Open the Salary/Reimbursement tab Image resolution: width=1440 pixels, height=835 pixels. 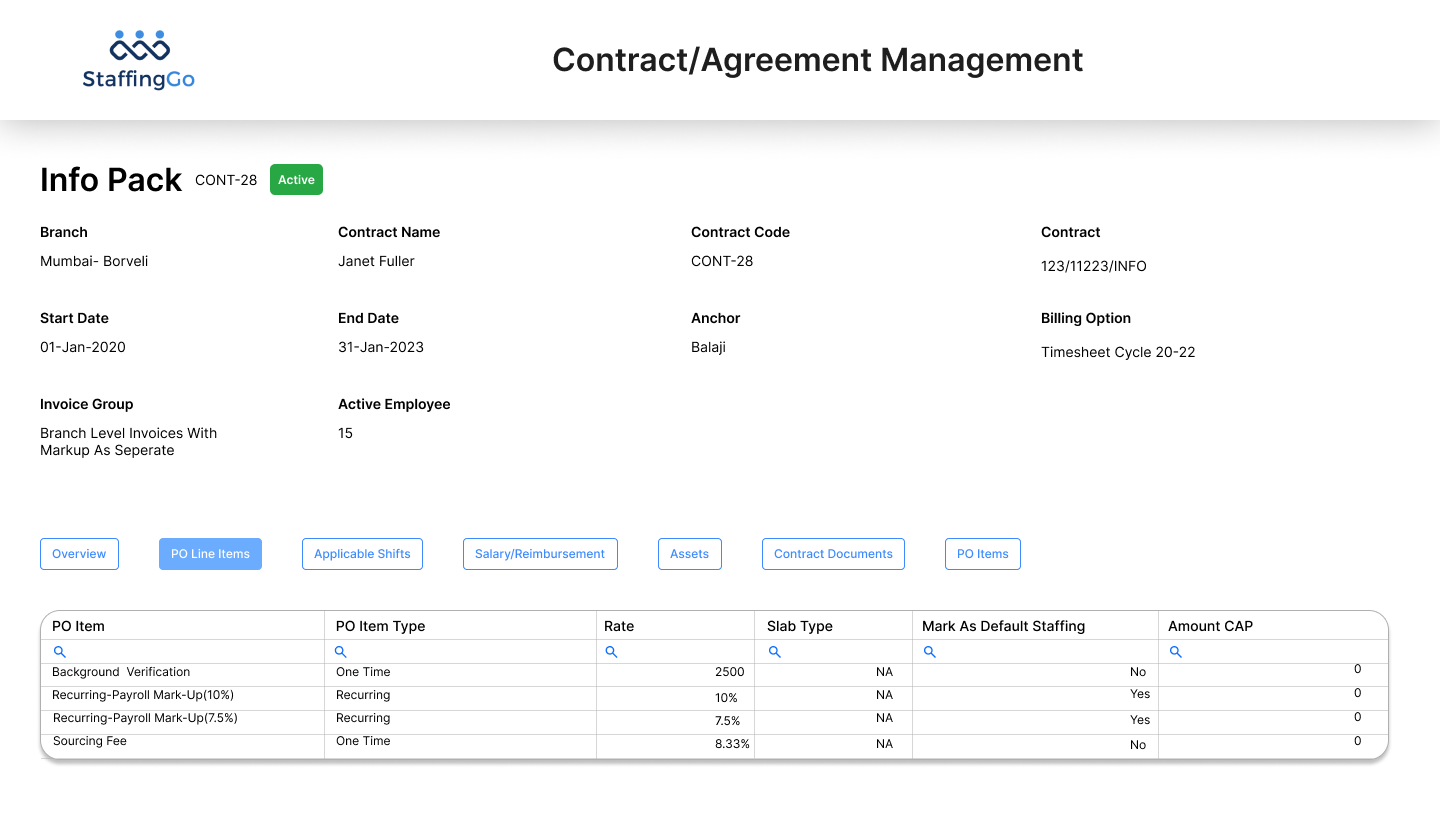click(x=540, y=554)
